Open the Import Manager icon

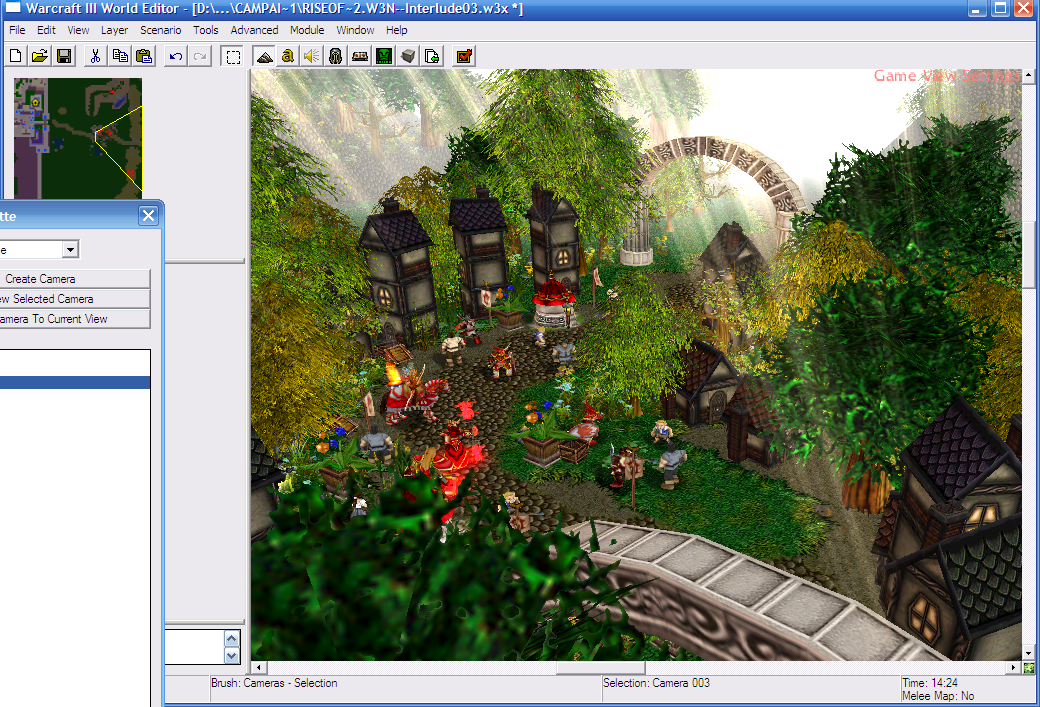click(x=432, y=56)
